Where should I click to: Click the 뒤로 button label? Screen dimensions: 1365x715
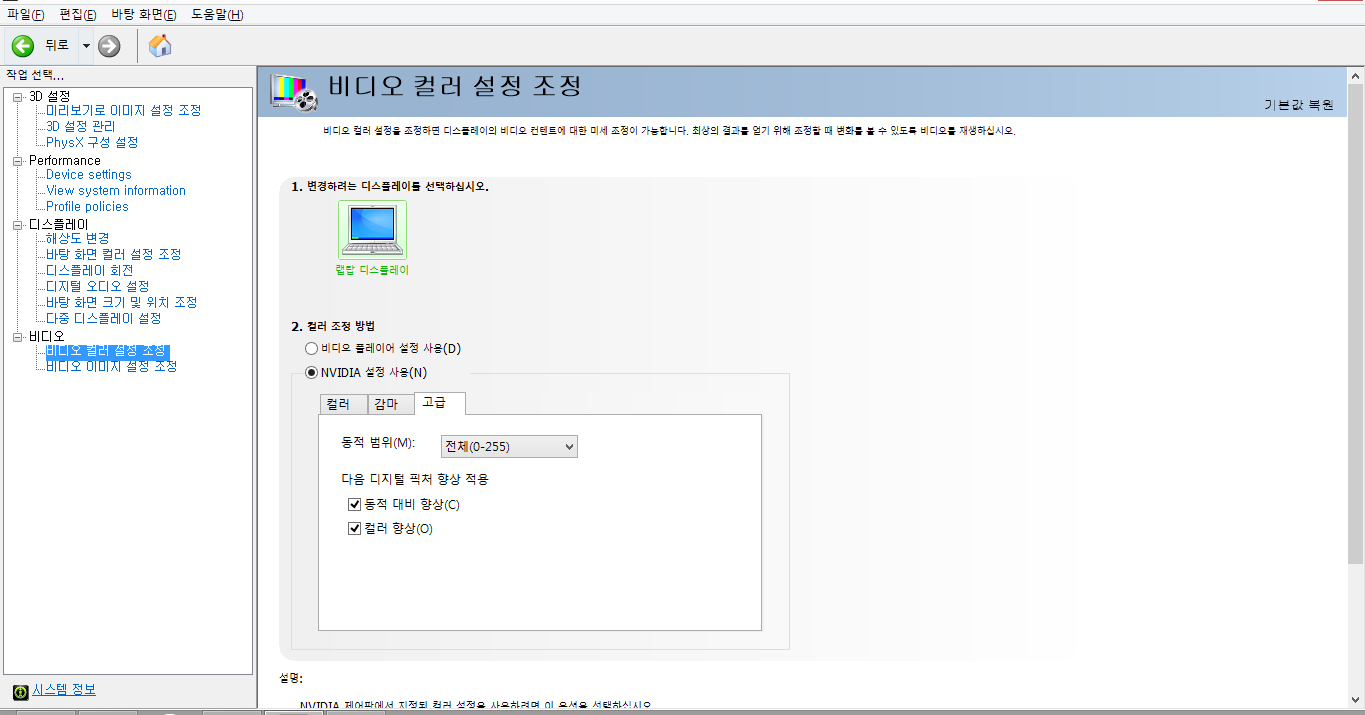point(57,45)
